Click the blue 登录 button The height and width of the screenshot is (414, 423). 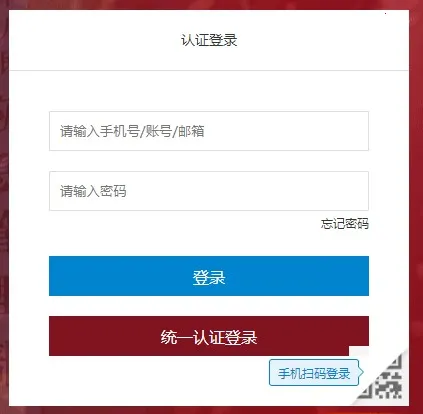[x=209, y=276]
